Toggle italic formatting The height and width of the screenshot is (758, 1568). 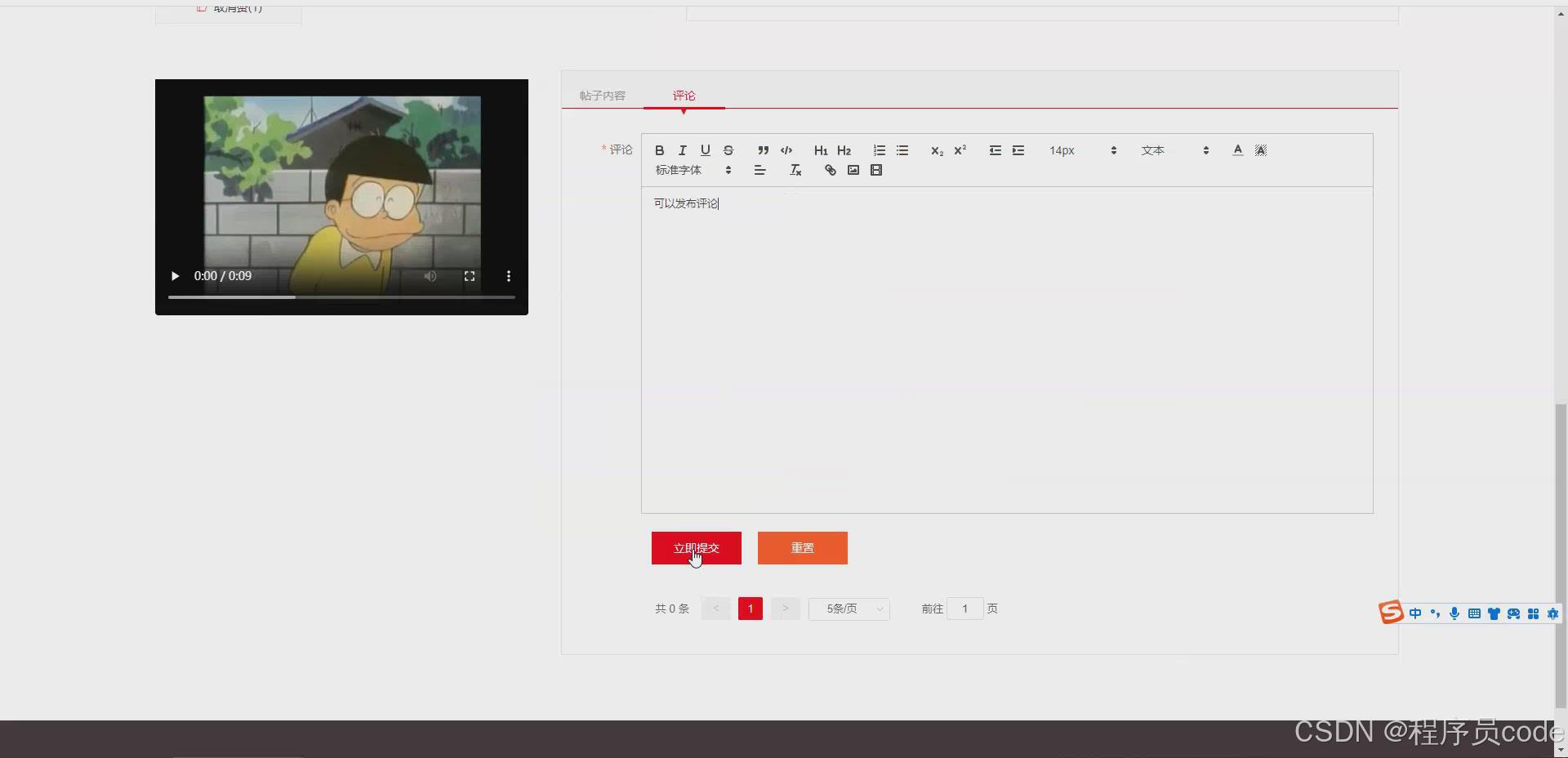point(683,150)
